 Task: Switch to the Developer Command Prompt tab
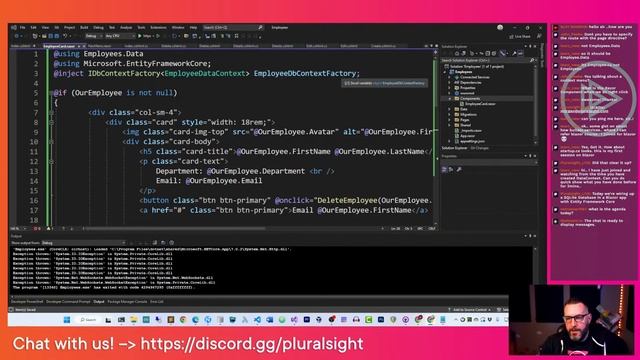click(x=68, y=302)
